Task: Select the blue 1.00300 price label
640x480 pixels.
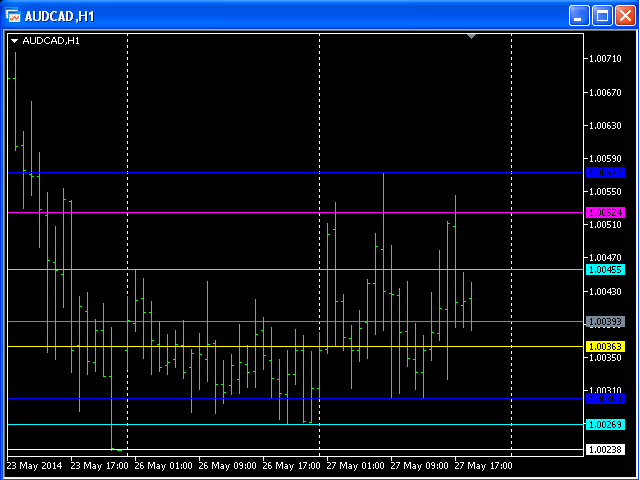Action: (605, 399)
